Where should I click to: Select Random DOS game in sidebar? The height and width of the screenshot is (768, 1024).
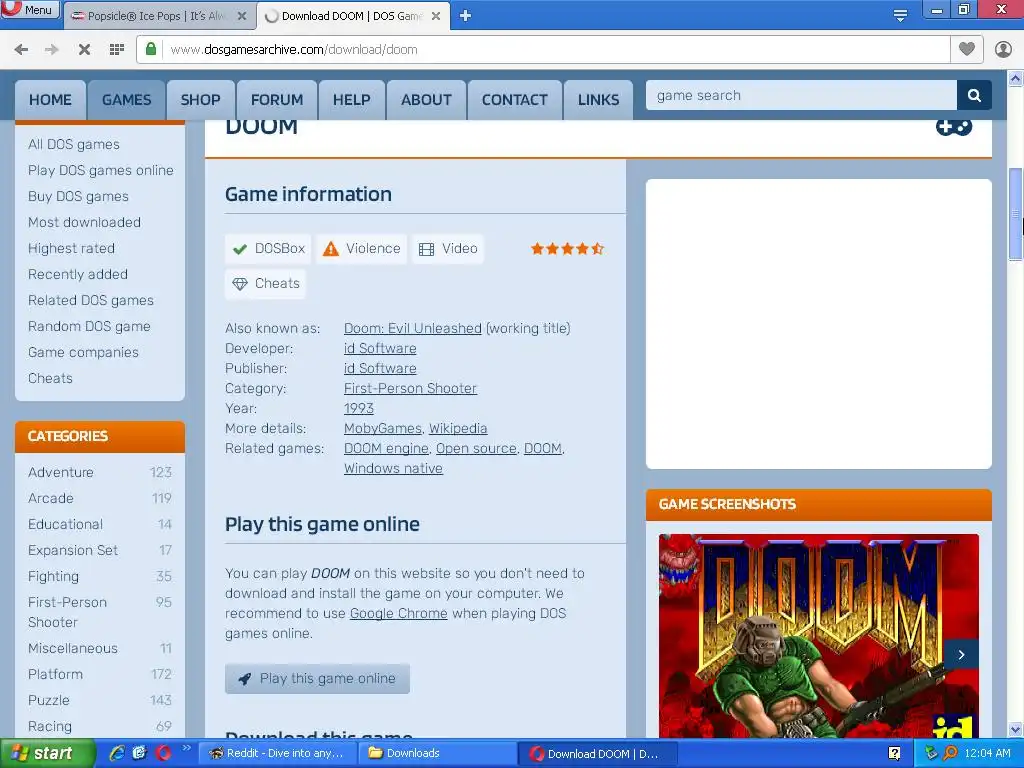click(x=89, y=327)
